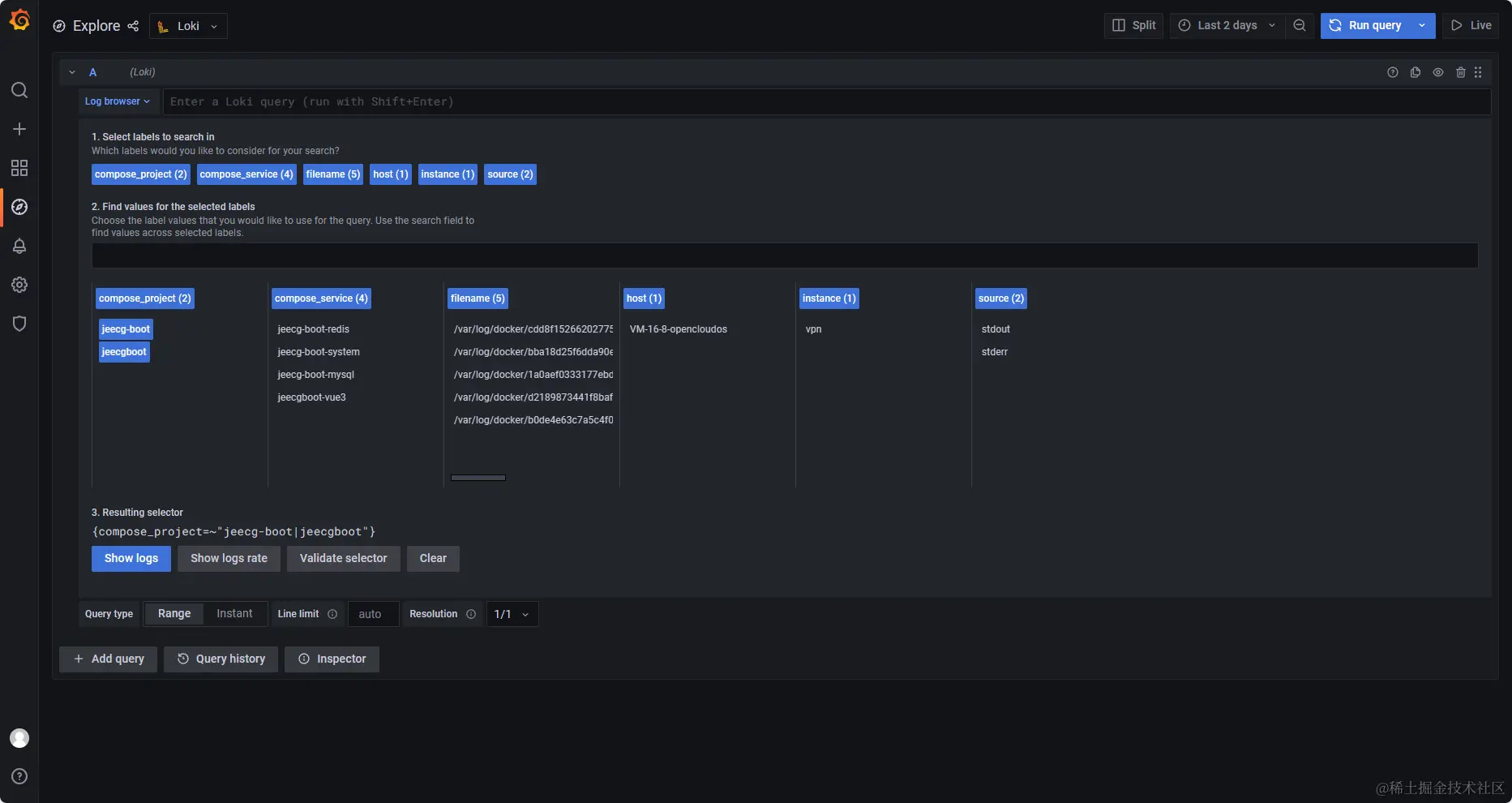Toggle filename (5) label in step 1
The image size is (1512, 803).
coord(333,174)
